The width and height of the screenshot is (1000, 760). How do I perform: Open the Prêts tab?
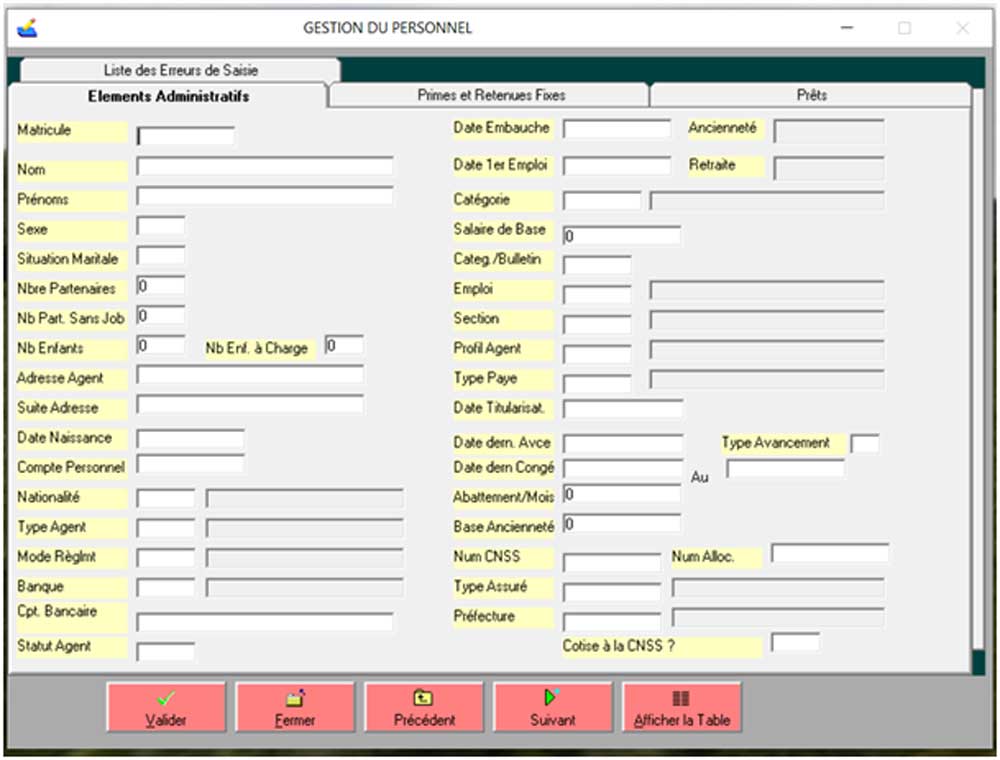(811, 95)
